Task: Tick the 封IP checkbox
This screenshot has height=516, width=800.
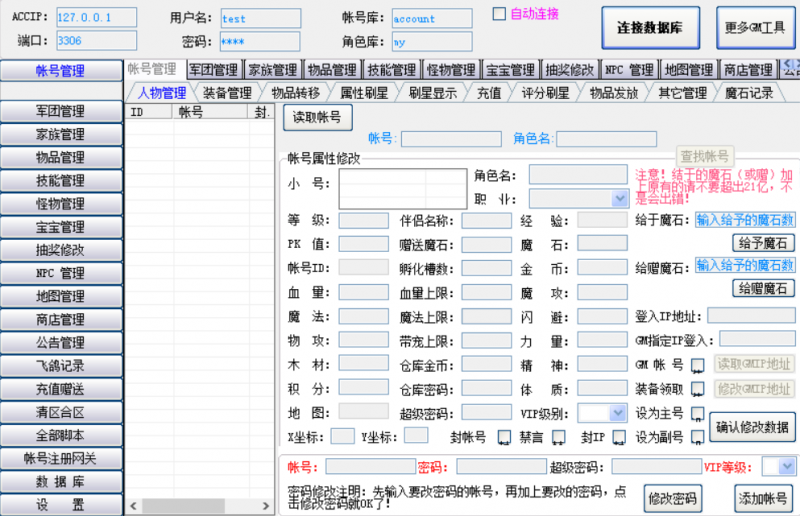Action: pyautogui.click(x=619, y=437)
